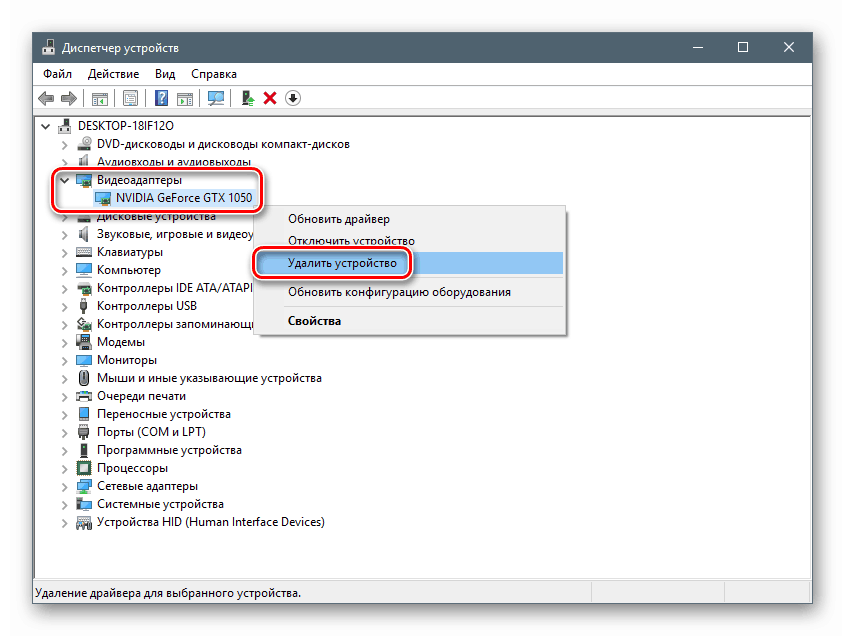
Task: Expand the Мониторы category
Action: [x=64, y=359]
